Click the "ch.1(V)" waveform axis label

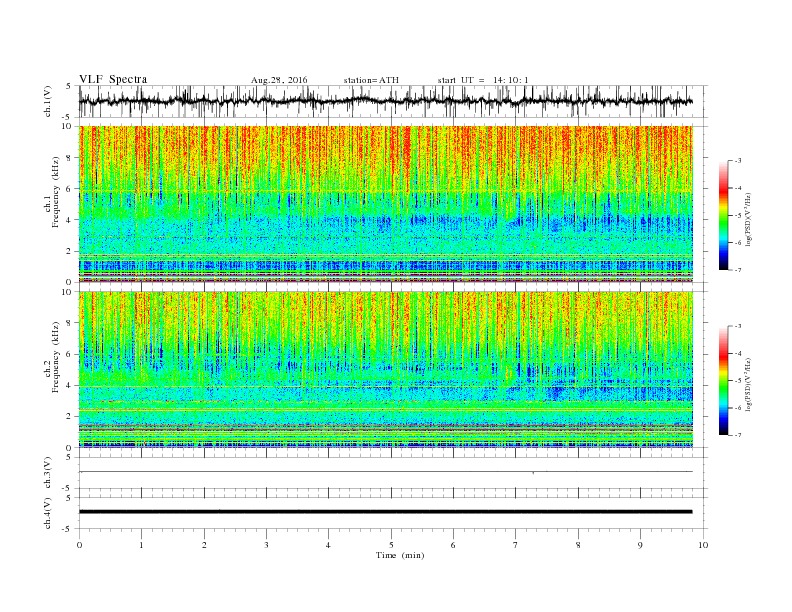point(48,101)
